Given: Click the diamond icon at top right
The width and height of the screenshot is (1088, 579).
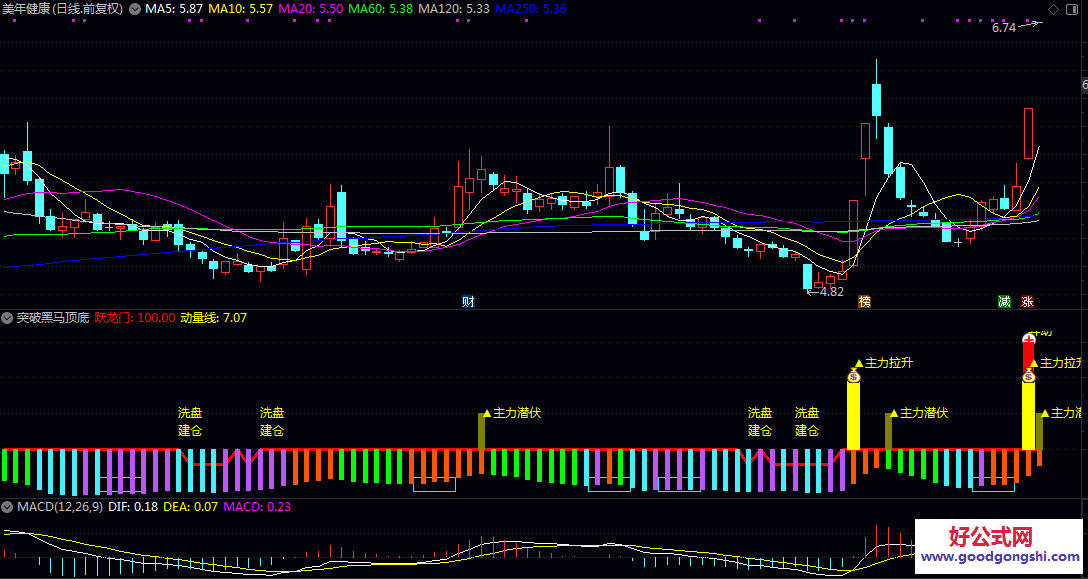Looking at the screenshot, I should pyautogui.click(x=1053, y=9).
